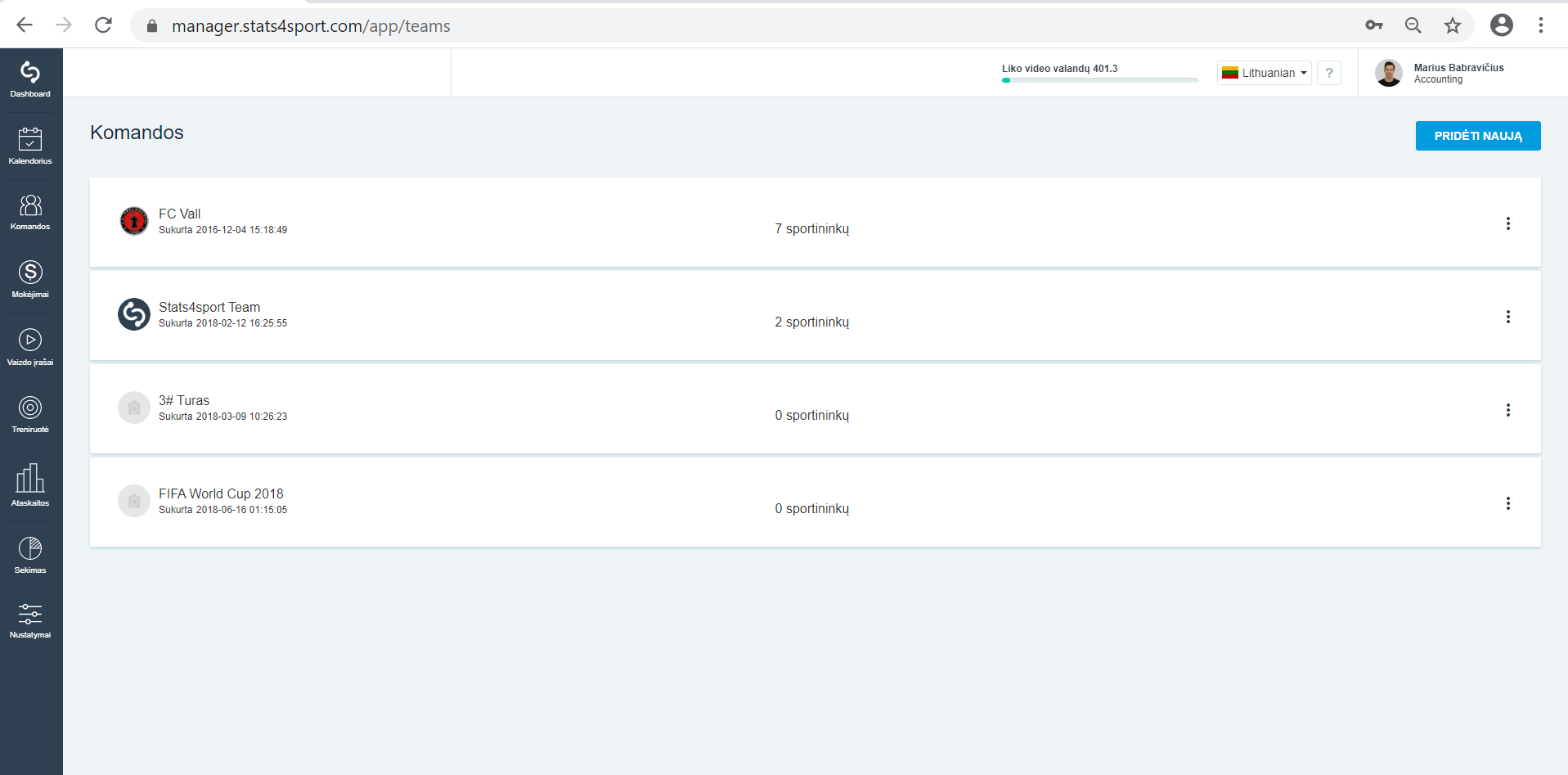The height and width of the screenshot is (775, 1568).
Task: Expand the Lithuanian language dropdown
Action: click(x=1265, y=73)
